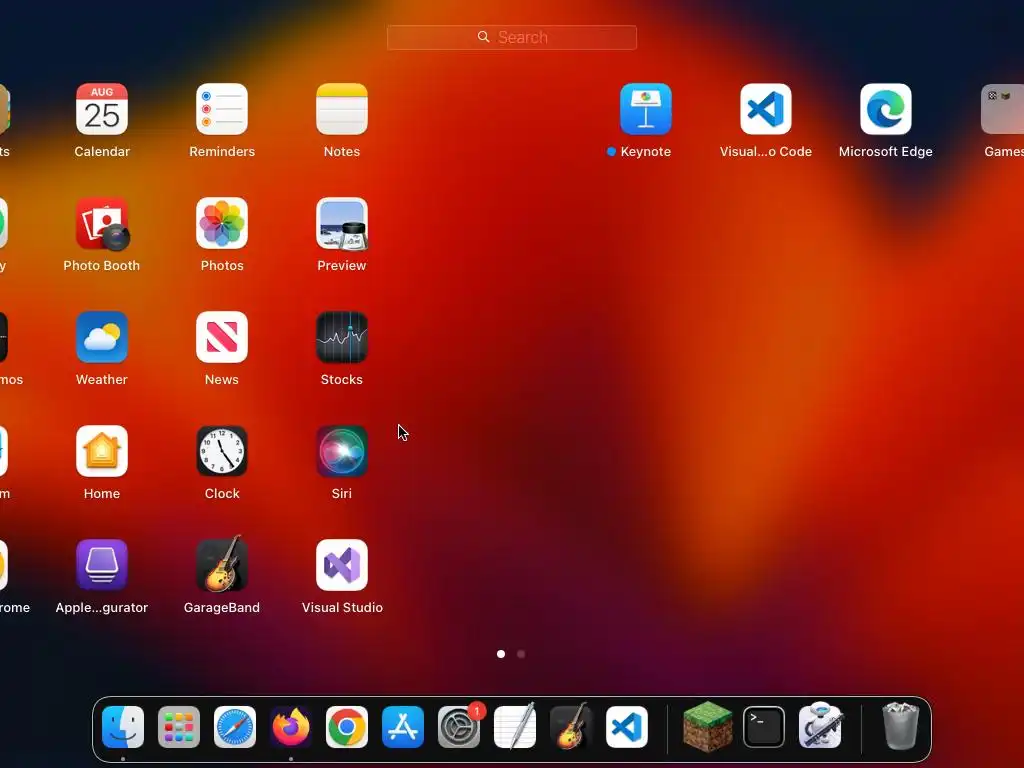Viewport: 1024px width, 768px height.
Task: Launch Firefox from the Dock
Action: click(291, 727)
